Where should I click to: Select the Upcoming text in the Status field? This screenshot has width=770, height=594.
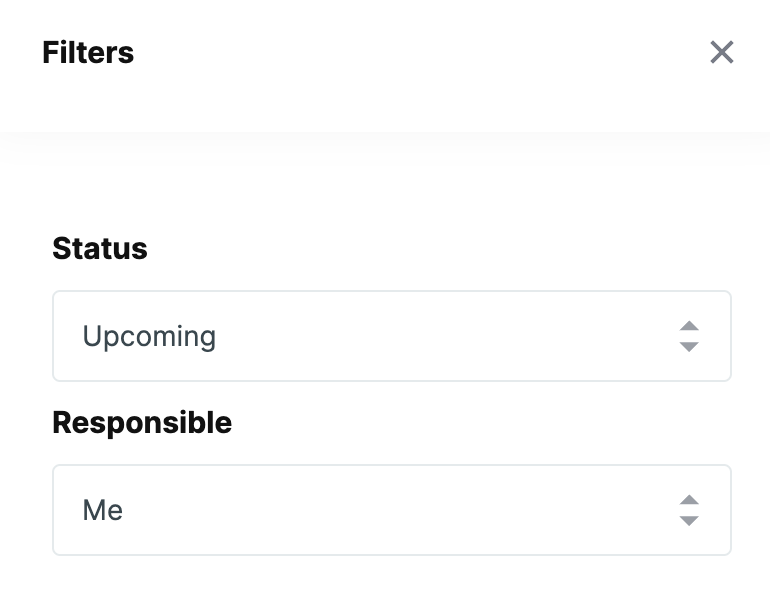tap(149, 336)
